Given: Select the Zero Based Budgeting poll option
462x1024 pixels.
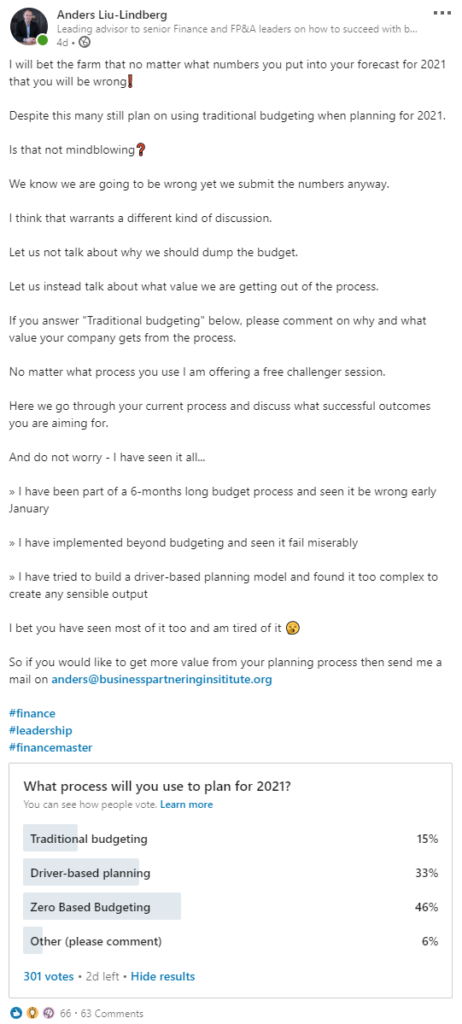Looking at the screenshot, I should (231, 906).
